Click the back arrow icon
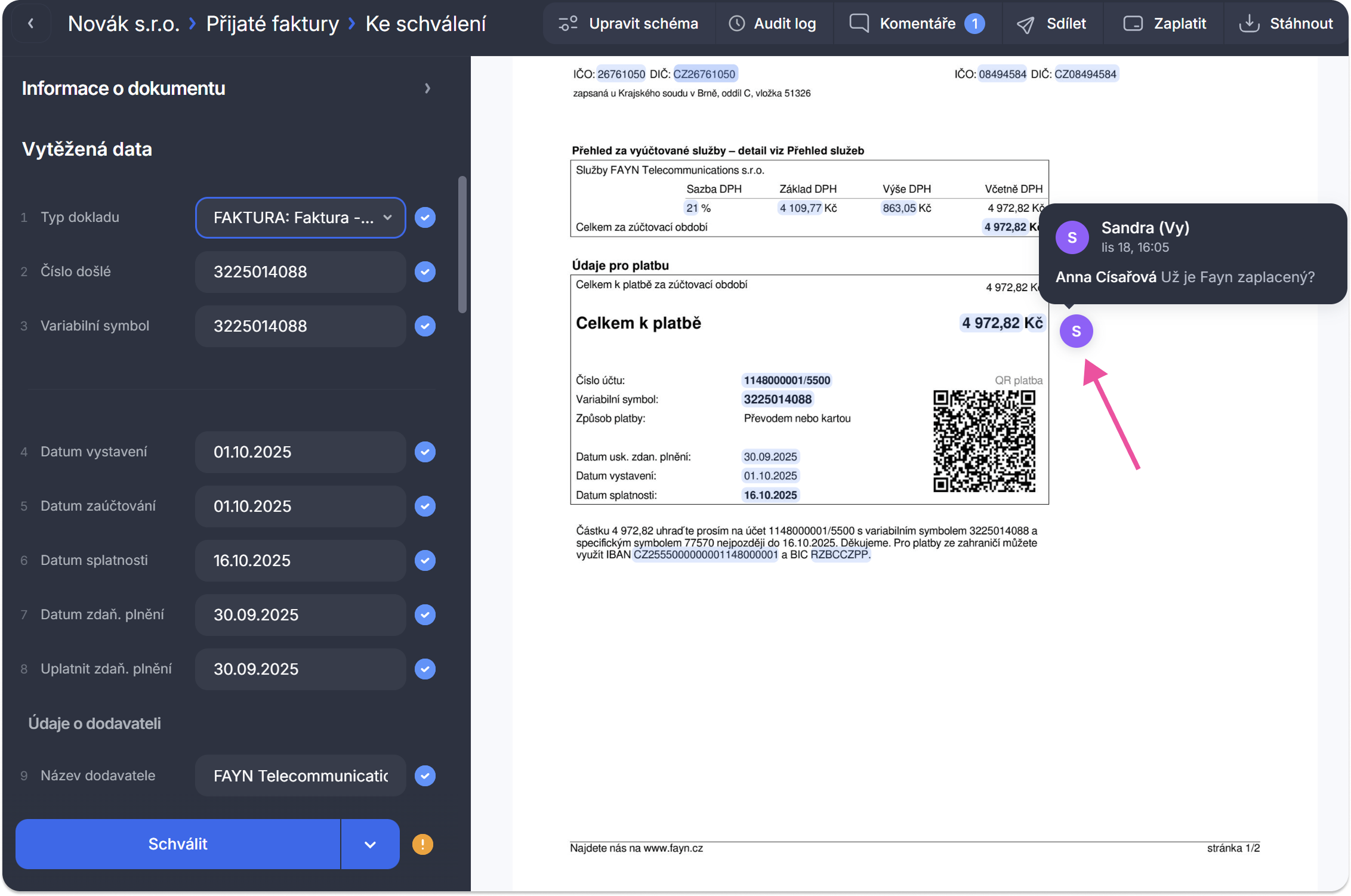 coord(31,24)
